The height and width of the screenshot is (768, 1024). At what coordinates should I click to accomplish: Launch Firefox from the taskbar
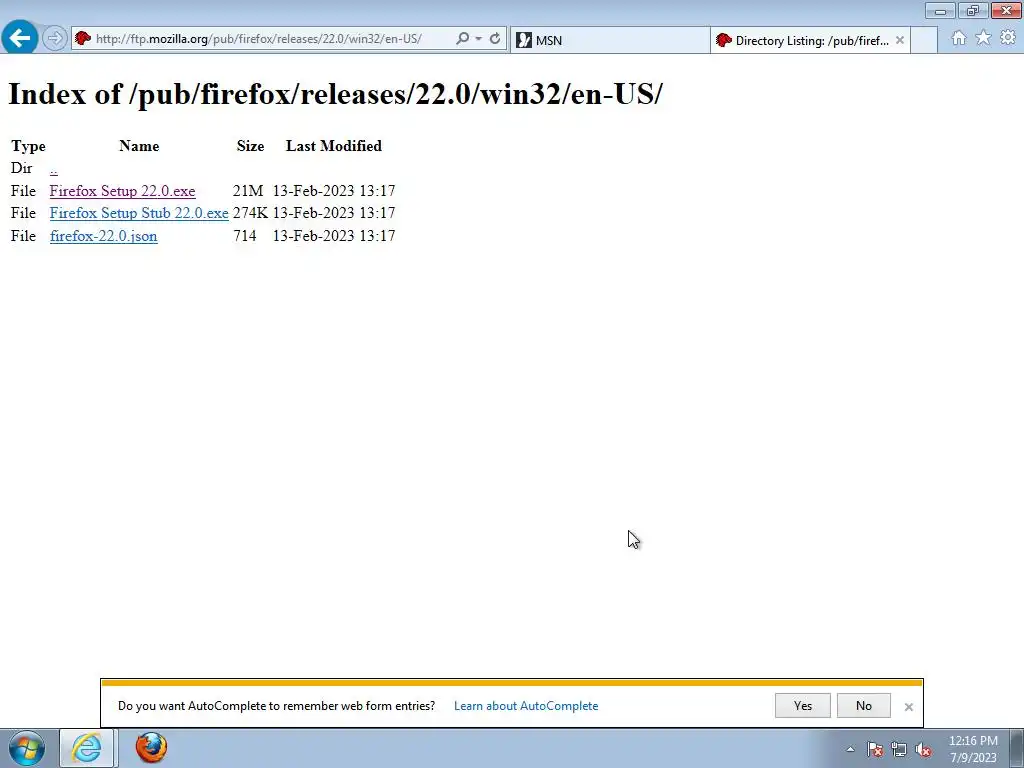(x=152, y=748)
